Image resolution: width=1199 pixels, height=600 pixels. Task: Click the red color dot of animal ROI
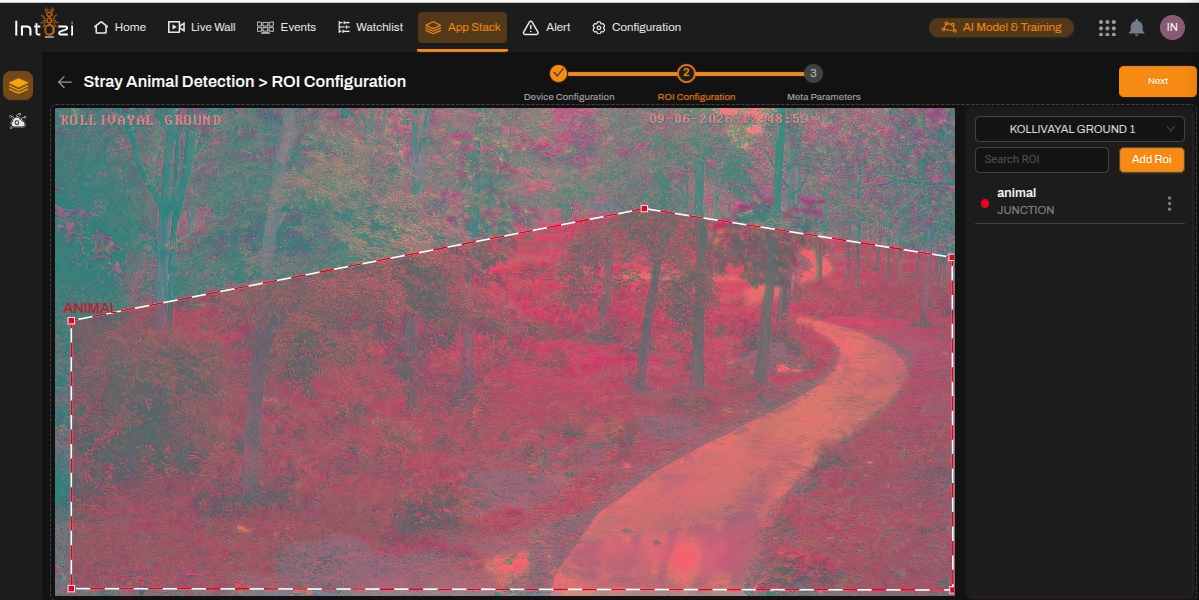[x=985, y=203]
